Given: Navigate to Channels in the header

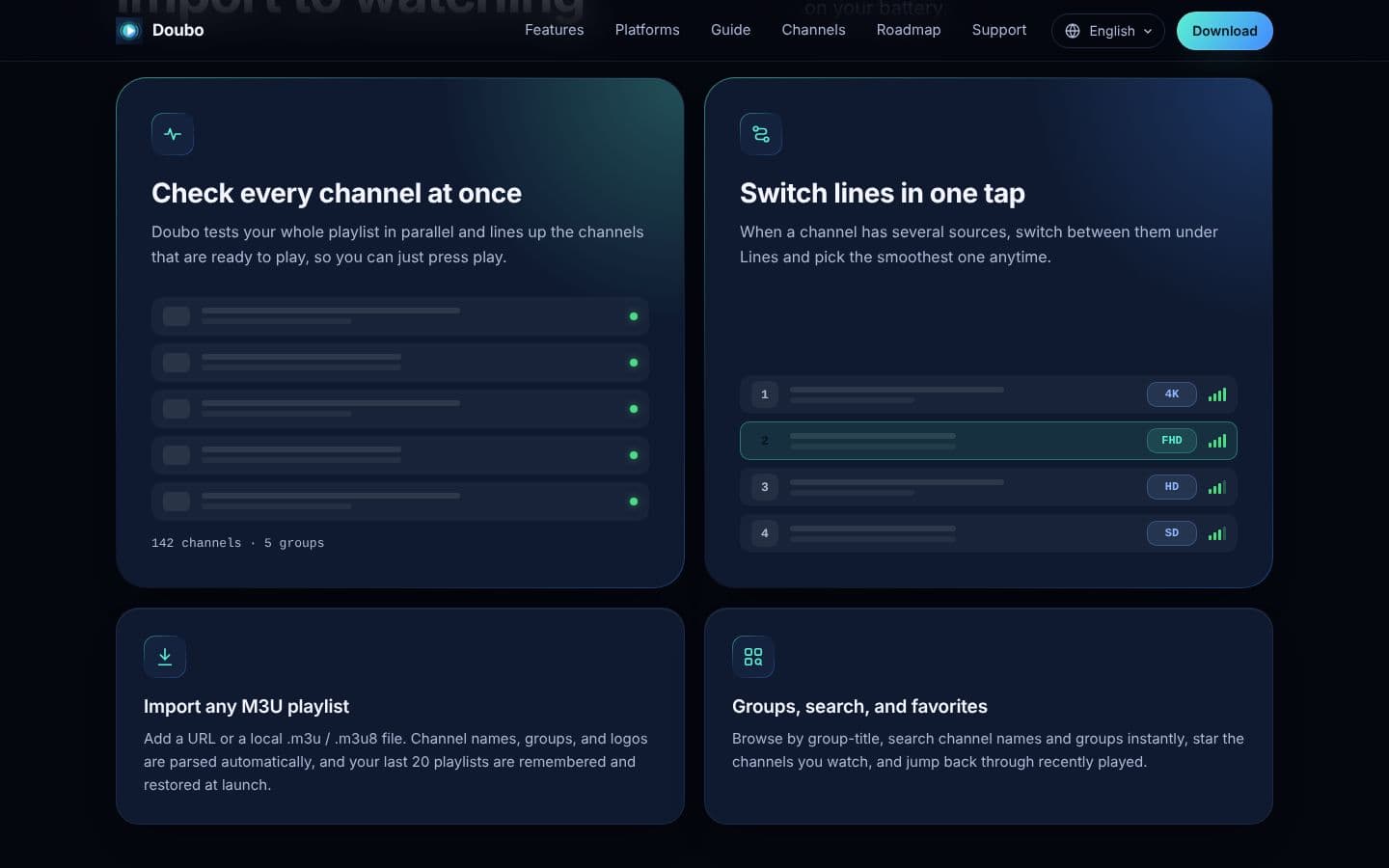Looking at the screenshot, I should click(x=813, y=30).
